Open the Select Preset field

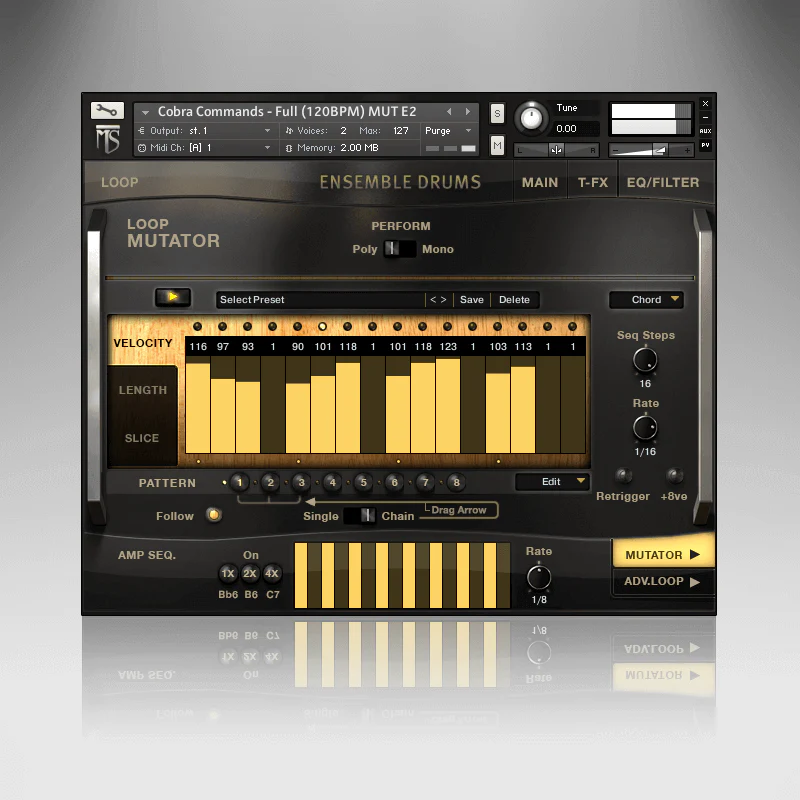pos(320,300)
